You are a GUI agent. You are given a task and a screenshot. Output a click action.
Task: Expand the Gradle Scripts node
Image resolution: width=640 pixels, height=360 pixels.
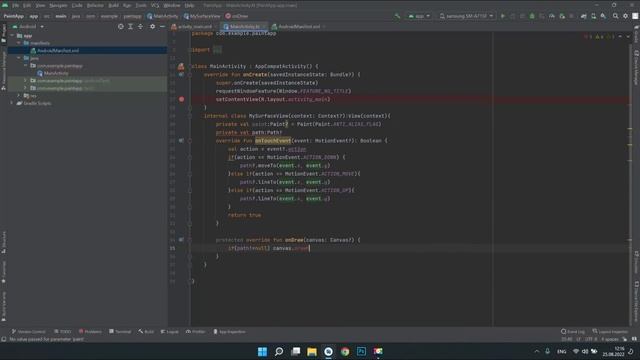point(12,103)
